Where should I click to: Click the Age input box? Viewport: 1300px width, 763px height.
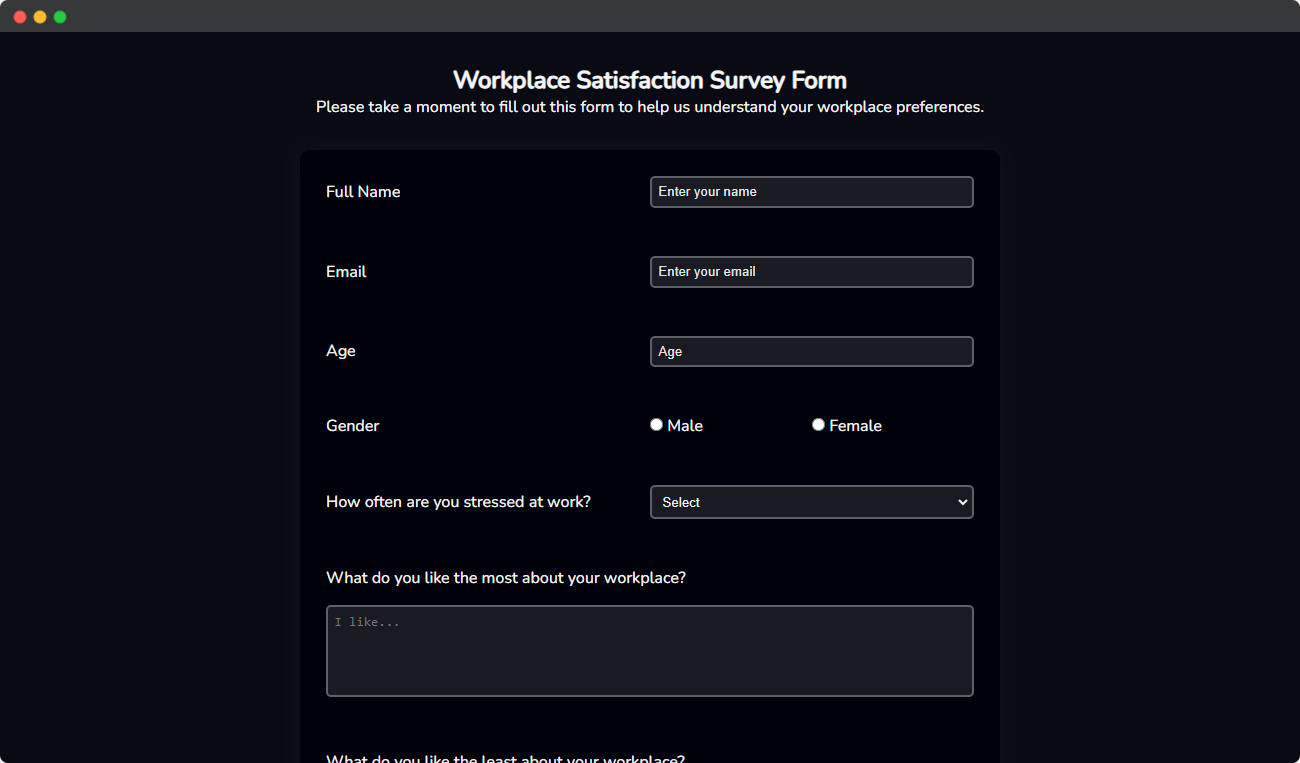click(x=811, y=351)
